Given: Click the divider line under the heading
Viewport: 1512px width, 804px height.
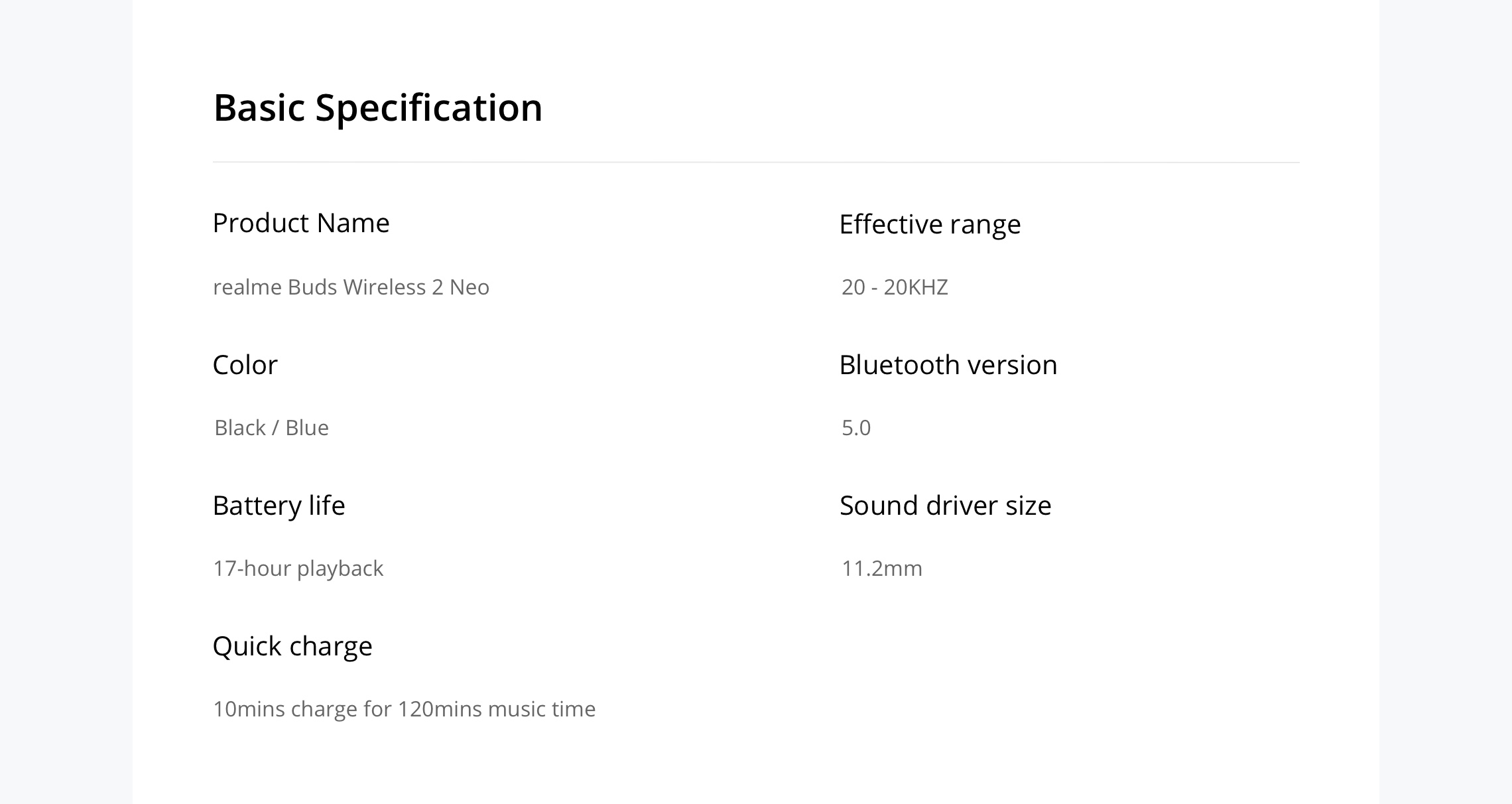Looking at the screenshot, I should point(756,162).
